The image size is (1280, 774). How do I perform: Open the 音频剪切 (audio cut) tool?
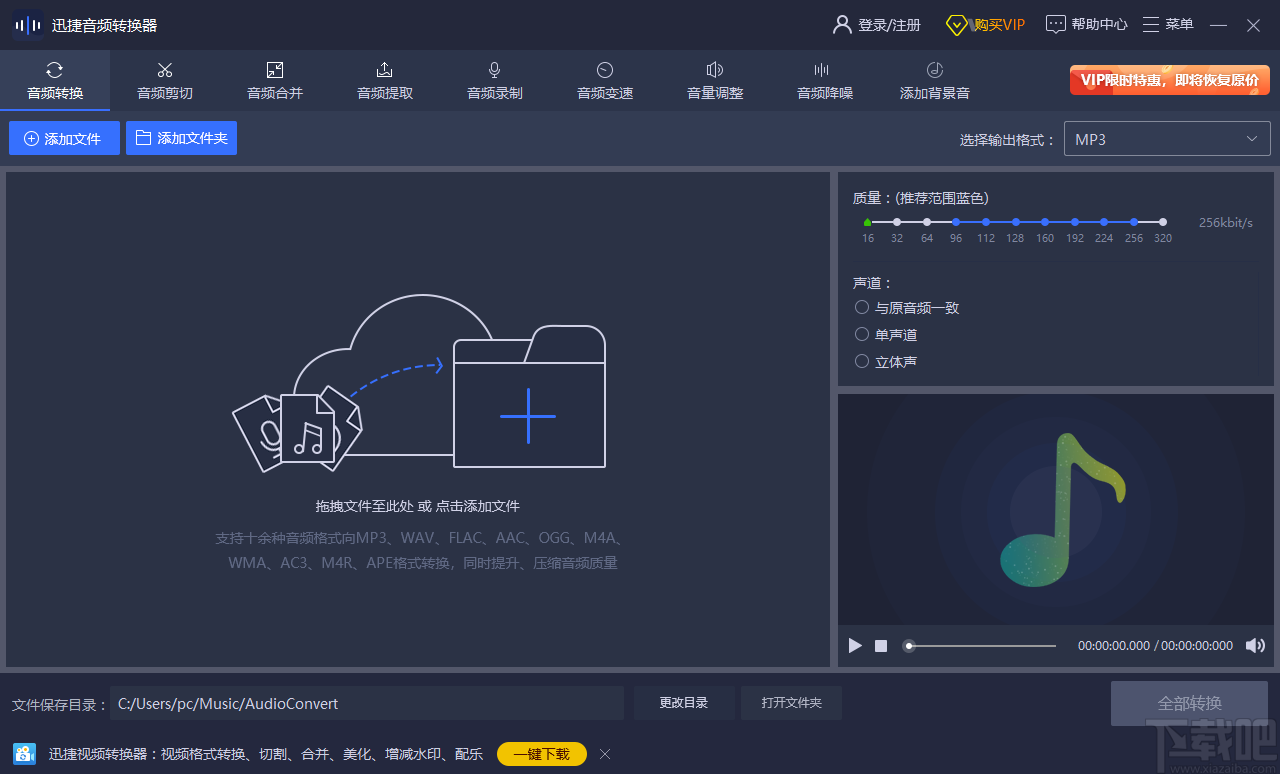(x=164, y=80)
